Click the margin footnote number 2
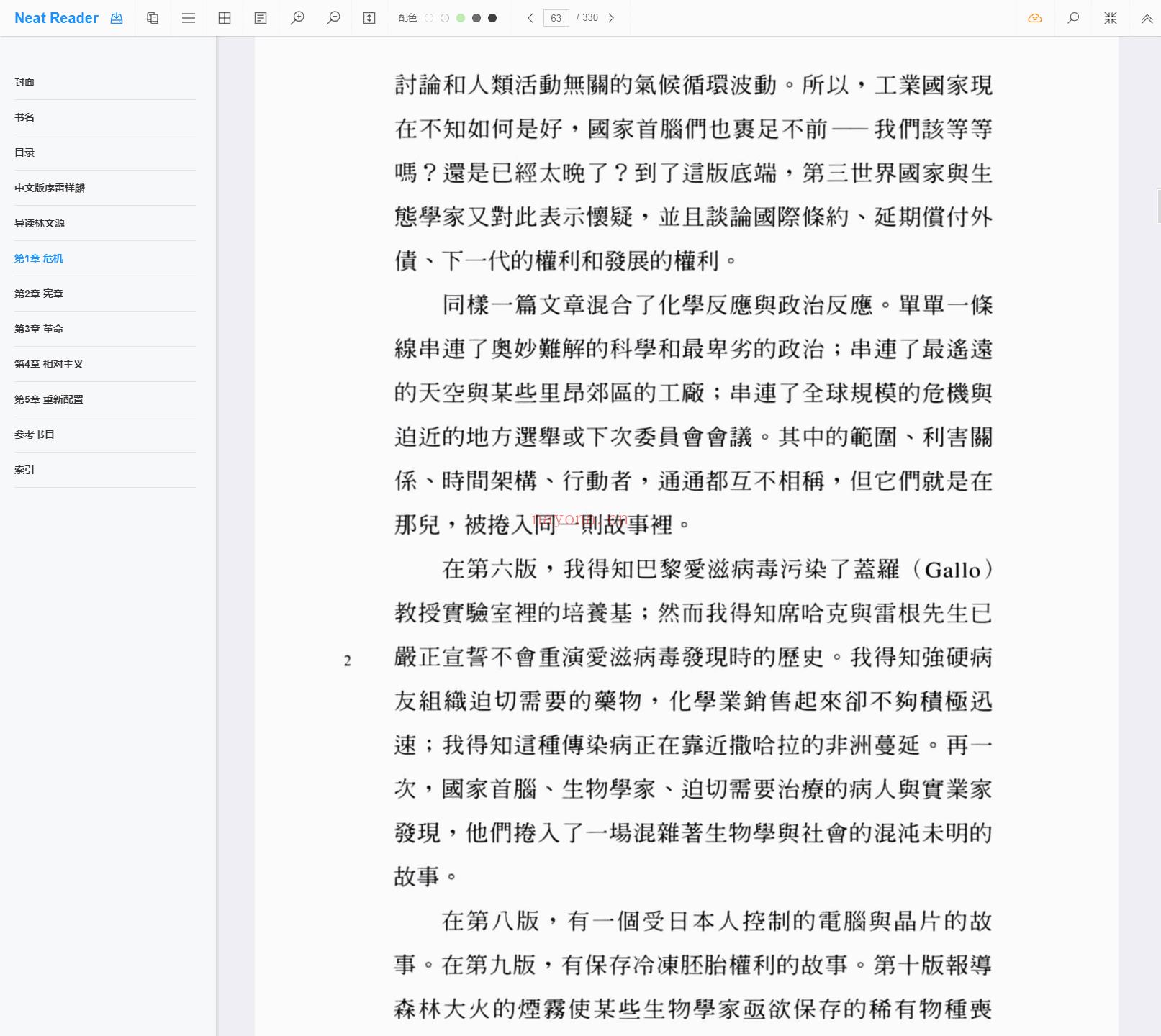Image resolution: width=1161 pixels, height=1036 pixels. [x=348, y=660]
